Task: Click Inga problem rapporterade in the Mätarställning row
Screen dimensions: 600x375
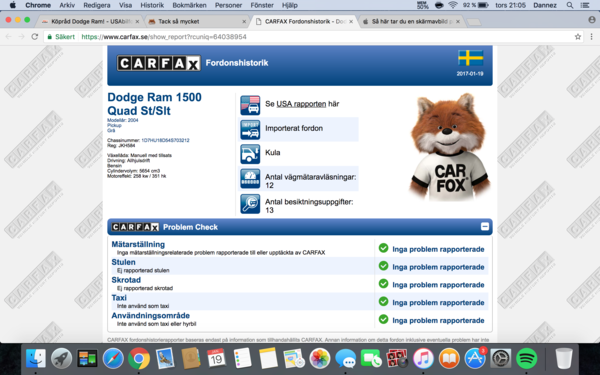Action: (x=438, y=249)
